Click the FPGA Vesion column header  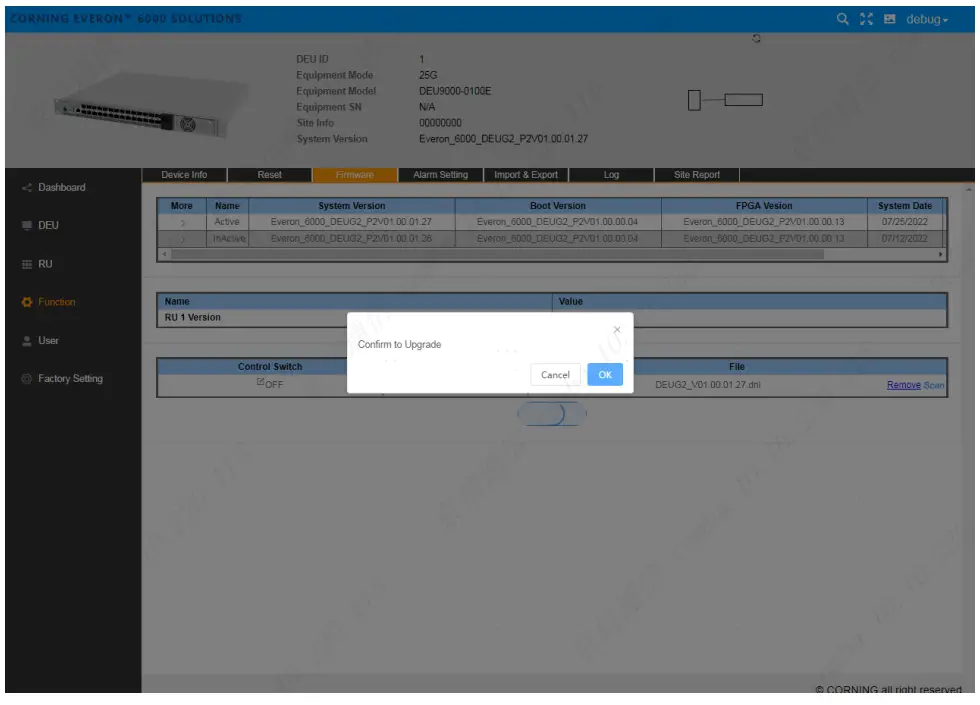(x=764, y=206)
